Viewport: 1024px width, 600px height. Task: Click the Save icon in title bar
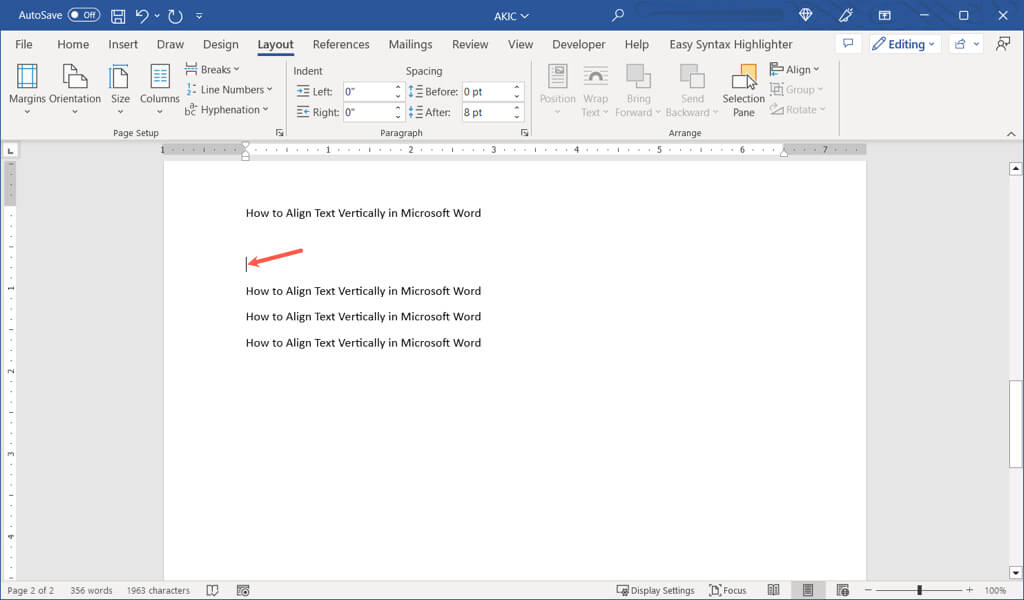tap(118, 16)
